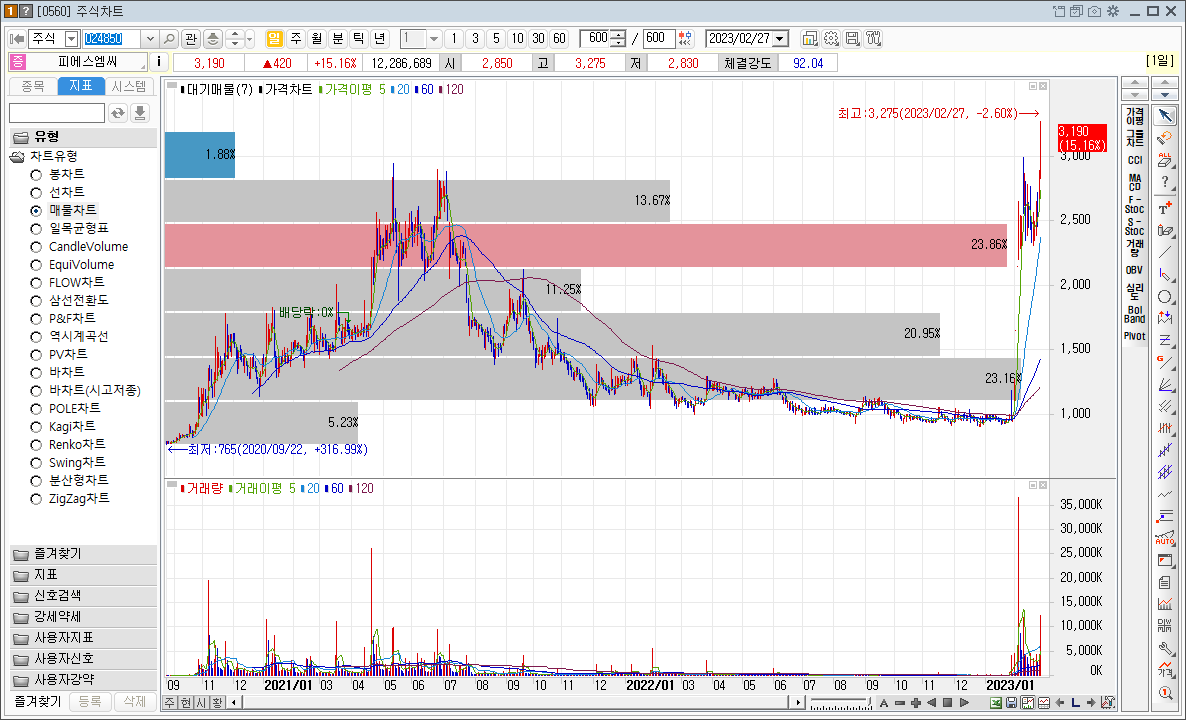Viewport: 1186px width, 720px height.
Task: Click the OBV indicator shortcut
Action: point(1135,270)
